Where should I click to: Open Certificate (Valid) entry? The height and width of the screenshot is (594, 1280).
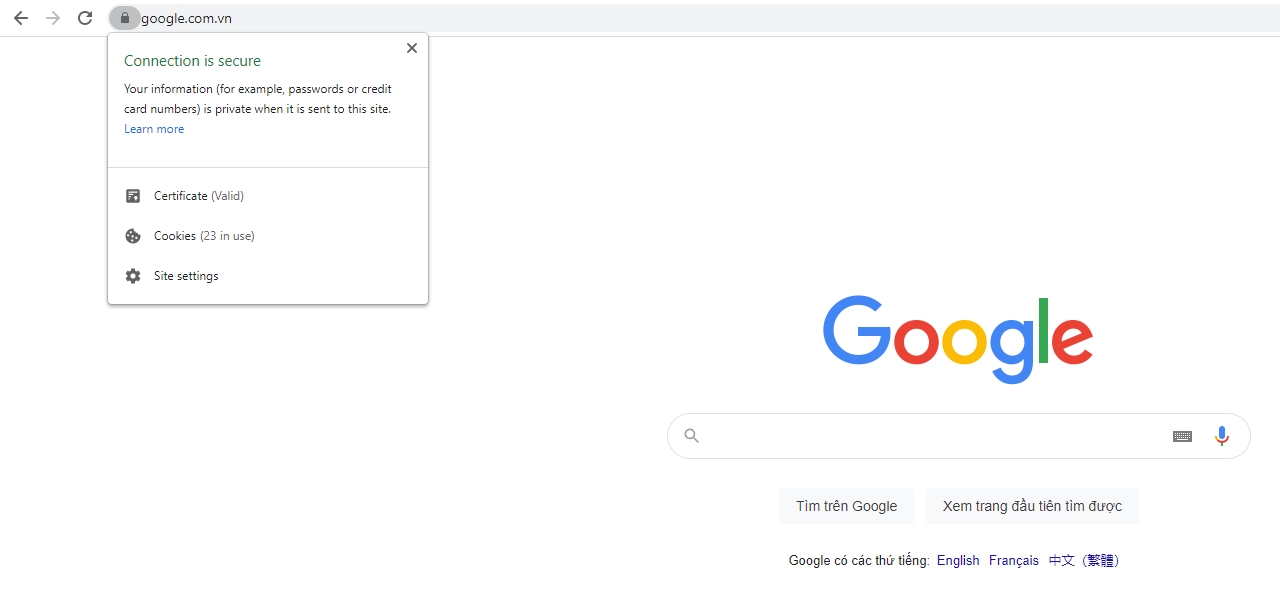pos(268,196)
